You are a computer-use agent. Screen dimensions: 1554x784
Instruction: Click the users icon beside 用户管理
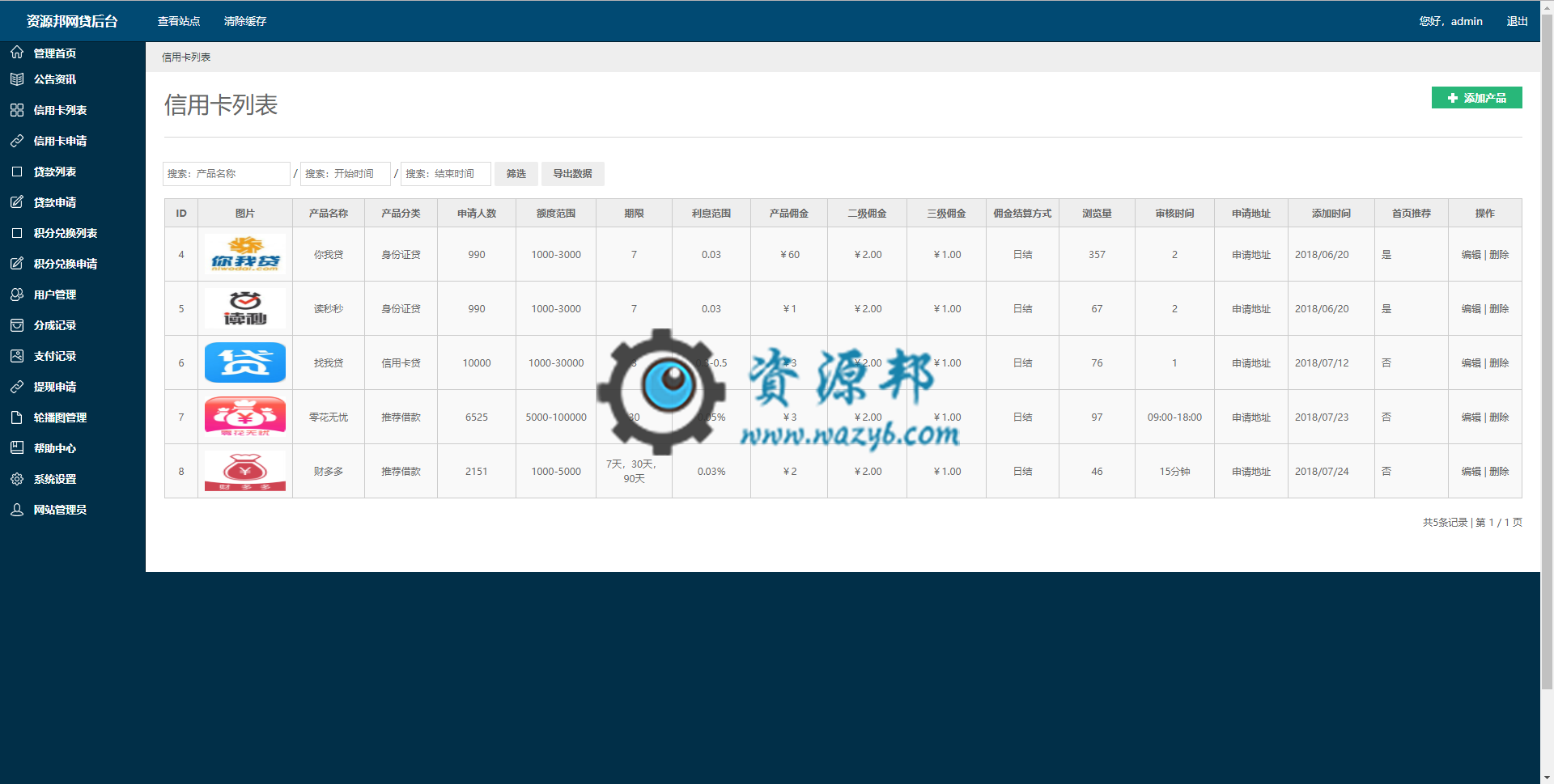point(17,295)
